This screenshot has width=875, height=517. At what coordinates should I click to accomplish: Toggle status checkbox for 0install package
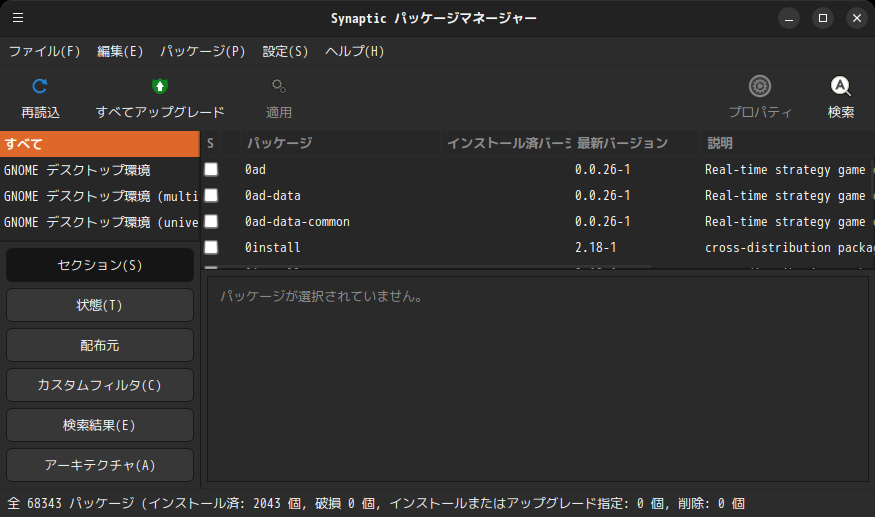[x=211, y=247]
